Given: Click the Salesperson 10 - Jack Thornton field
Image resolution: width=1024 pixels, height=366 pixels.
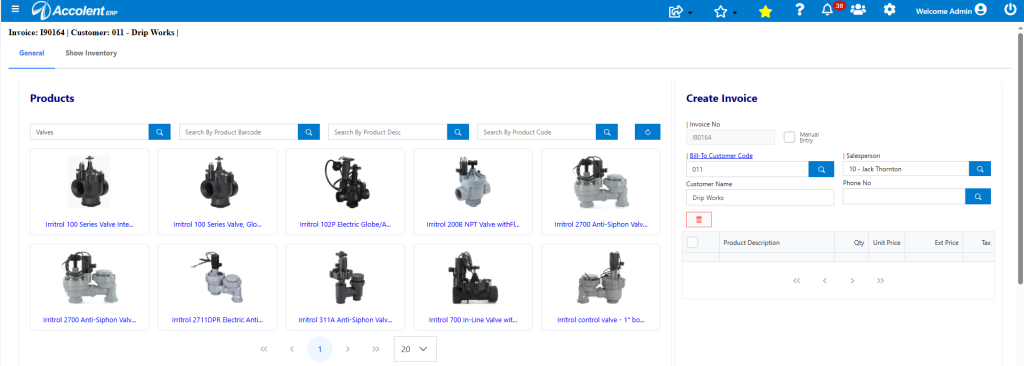Looking at the screenshot, I should 906,169.
